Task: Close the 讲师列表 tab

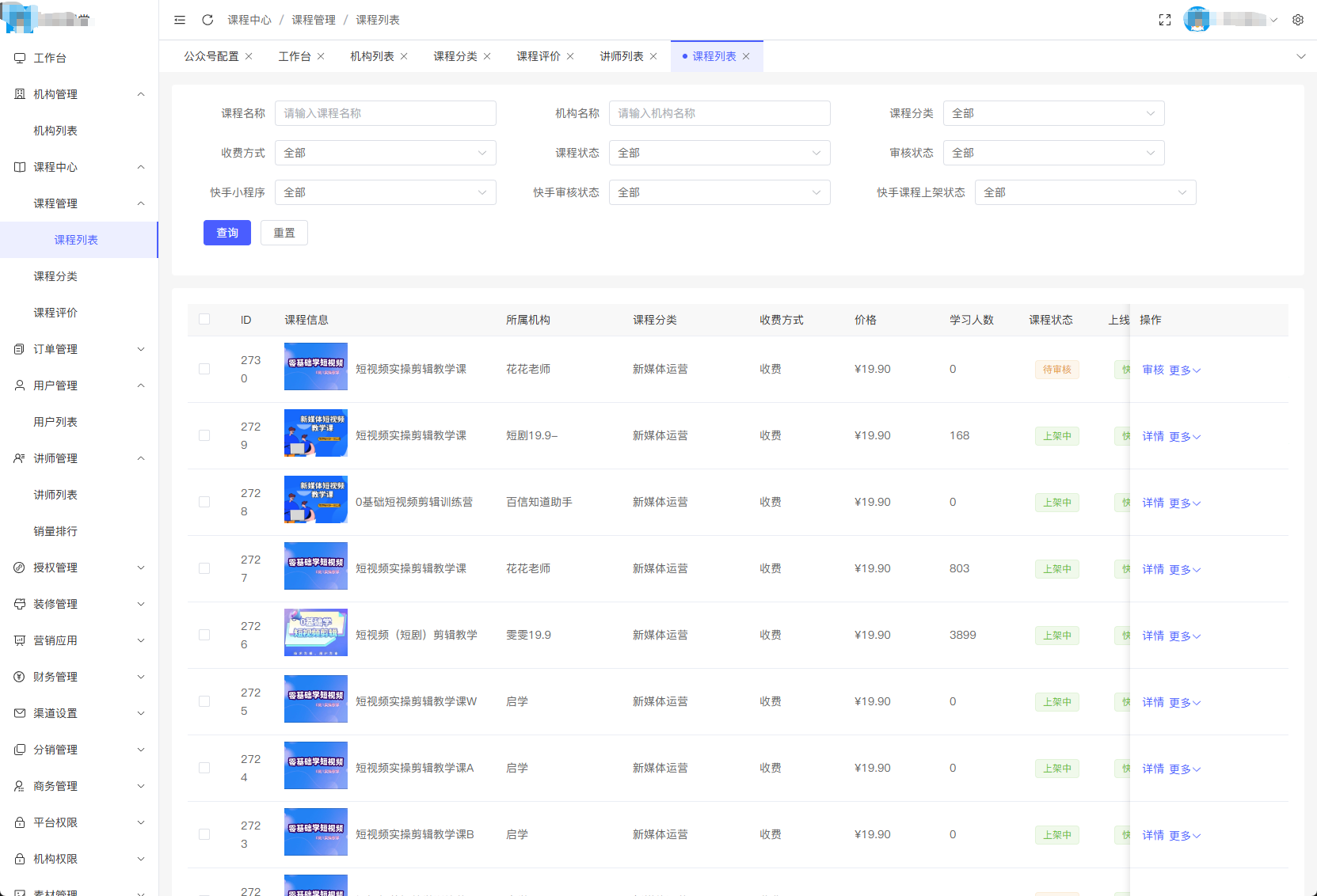Action: click(653, 56)
